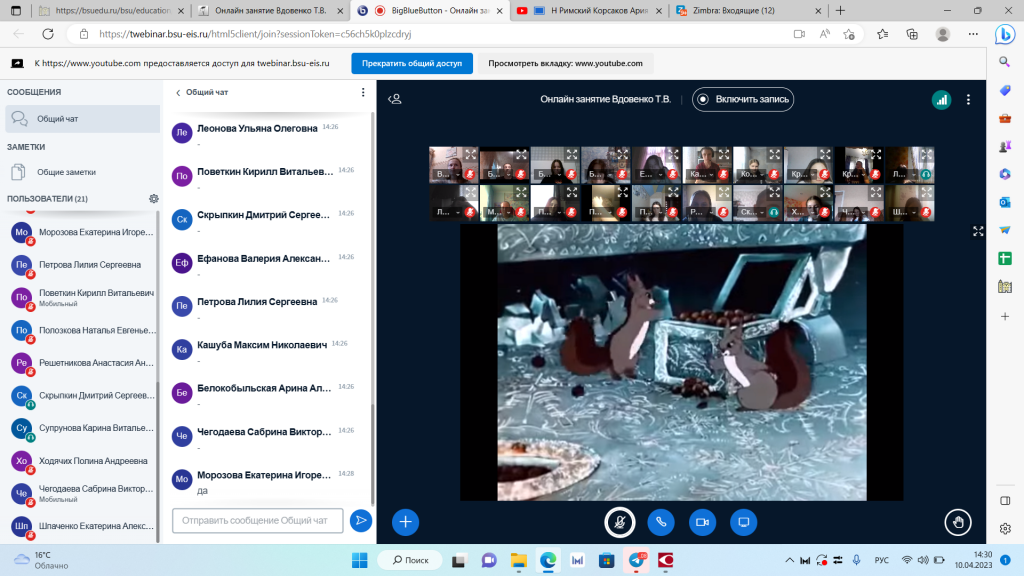Screen dimensions: 1024x576
Task: Open Edge read aloud
Action: (824, 34)
